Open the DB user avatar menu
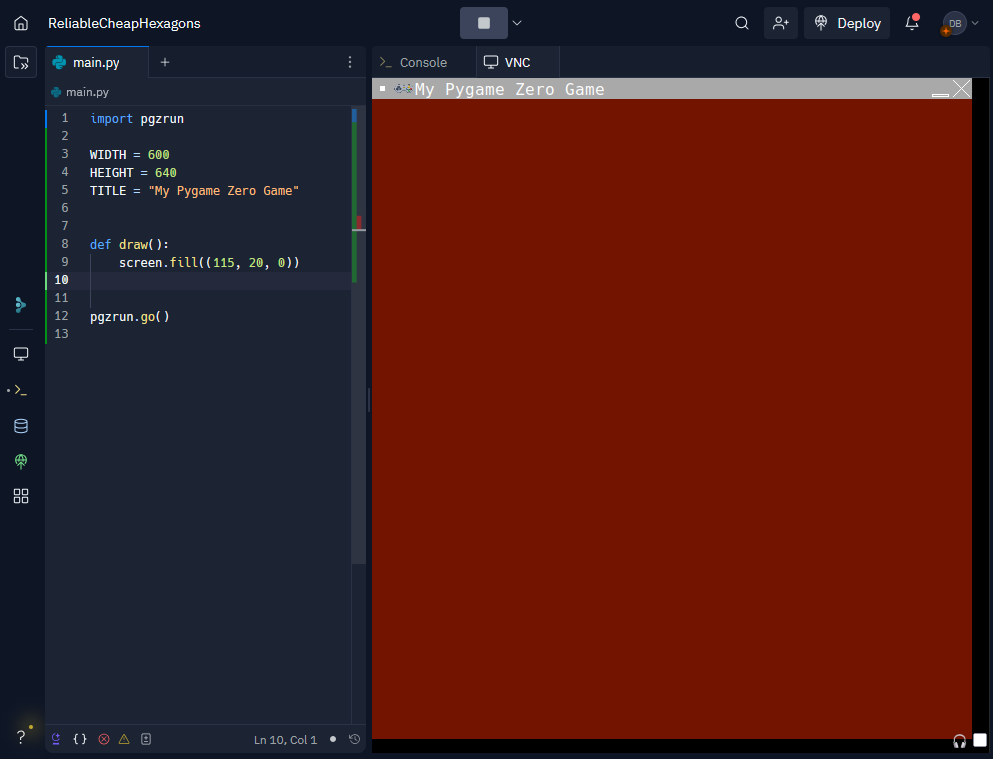The image size is (993, 759). point(961,23)
